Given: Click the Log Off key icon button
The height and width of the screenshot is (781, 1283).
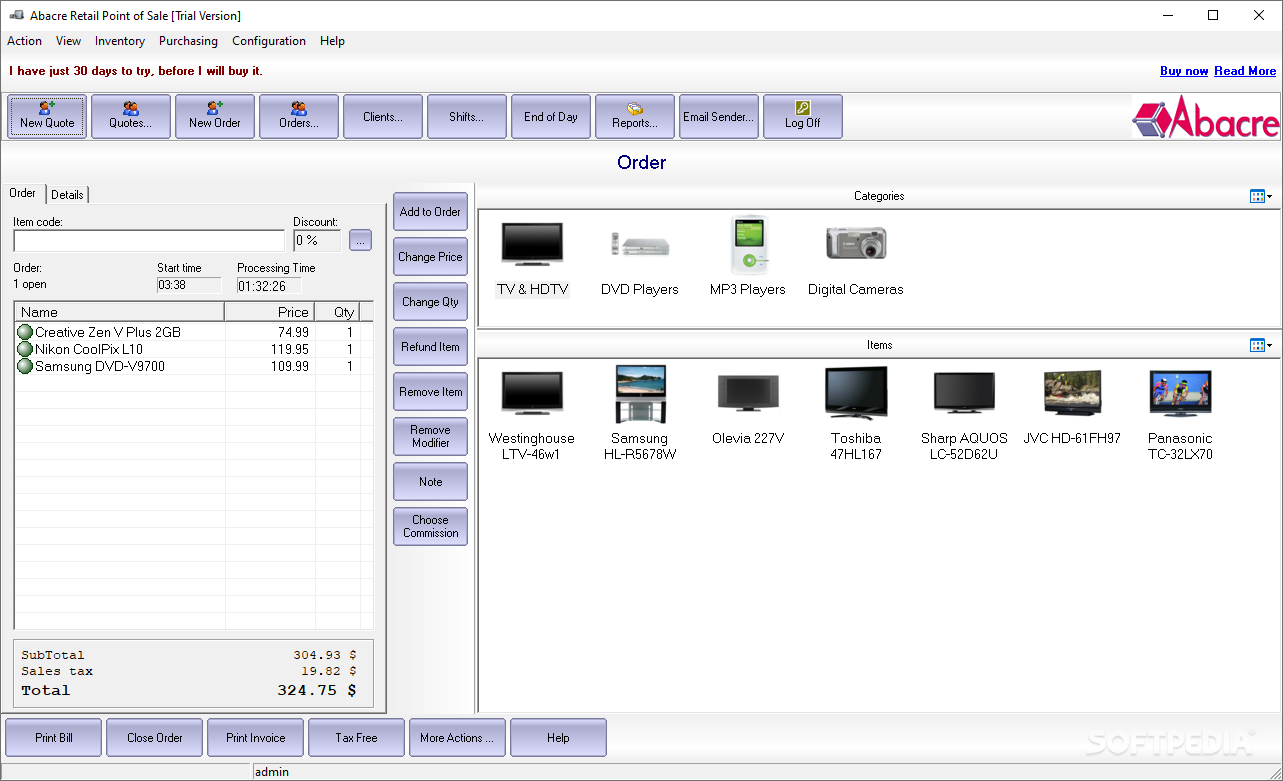Looking at the screenshot, I should [x=803, y=116].
